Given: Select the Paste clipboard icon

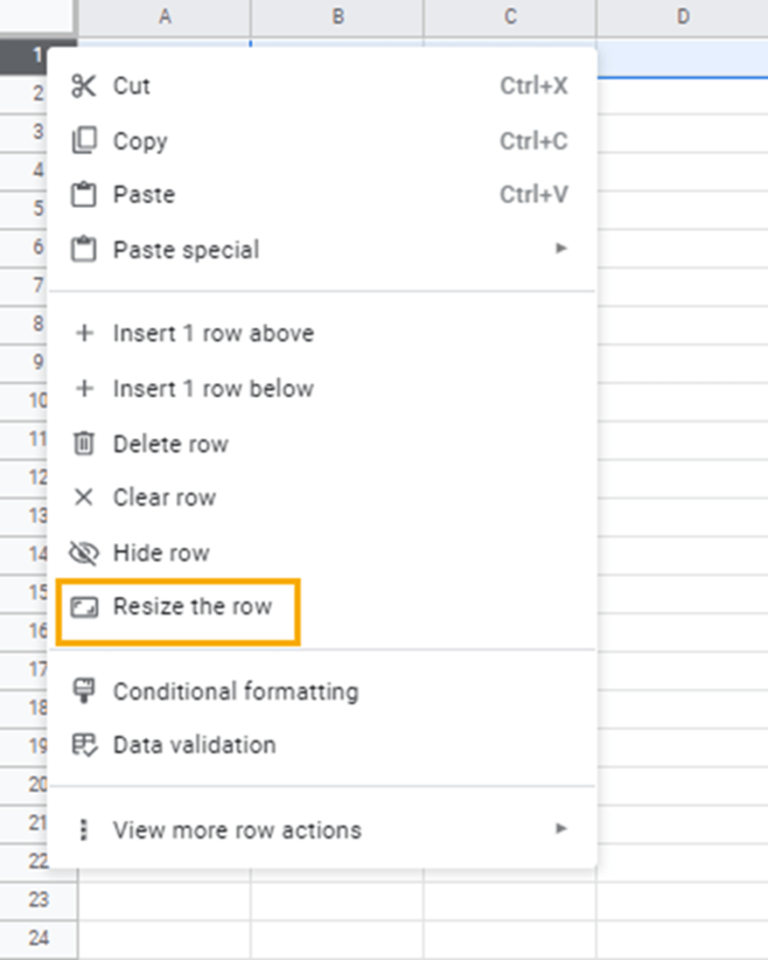Looking at the screenshot, I should tap(86, 195).
